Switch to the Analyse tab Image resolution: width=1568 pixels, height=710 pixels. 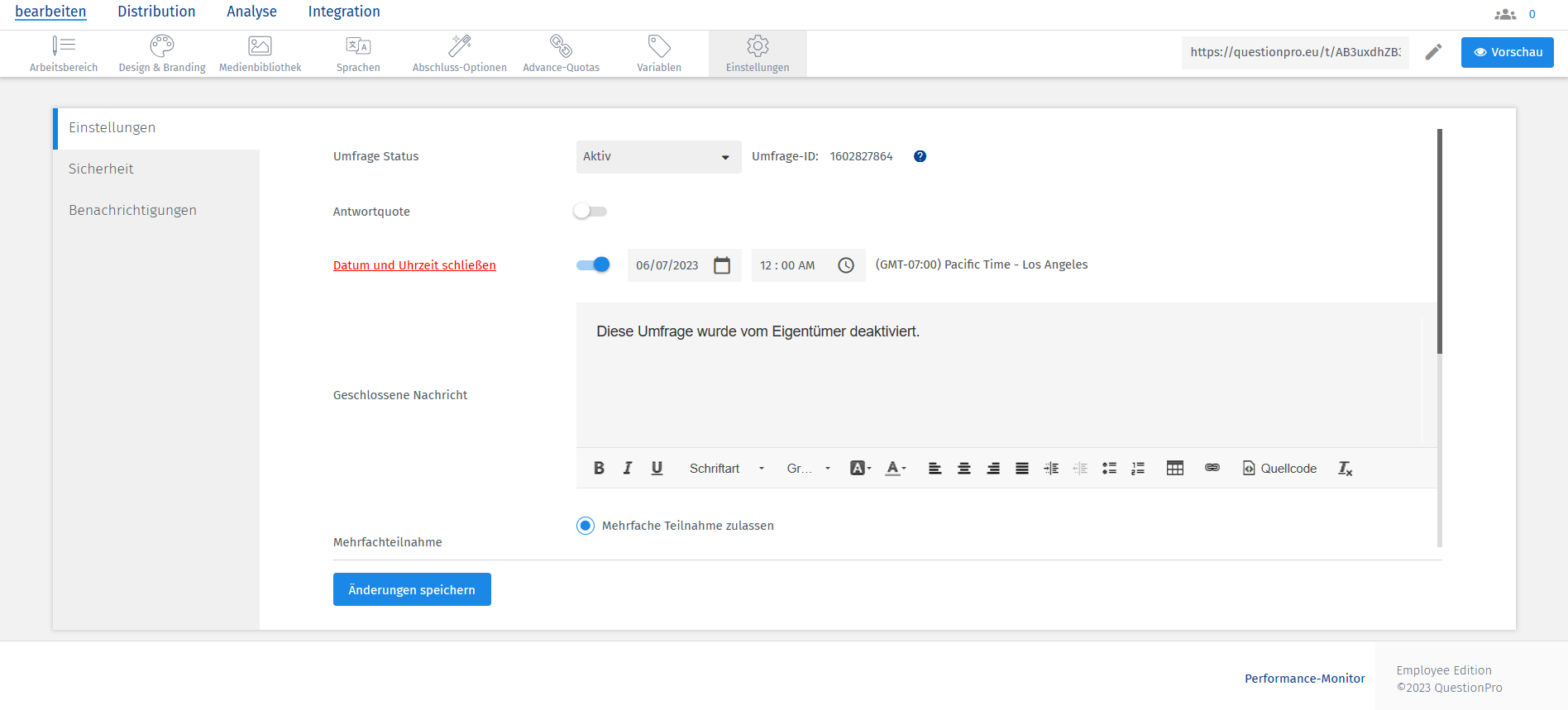tap(251, 12)
